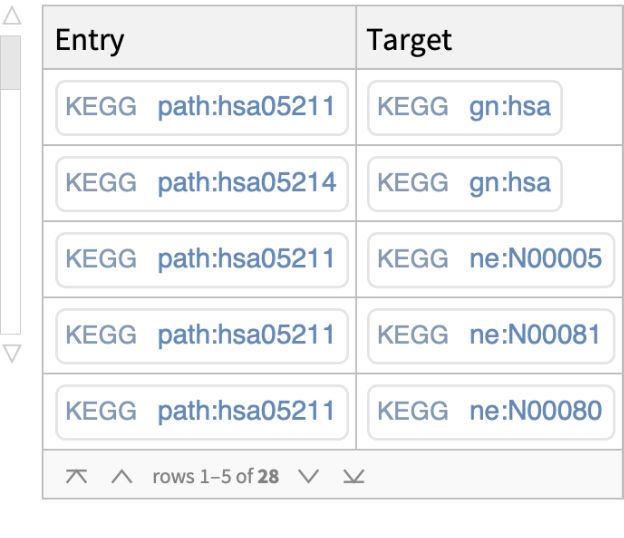Viewport: 624px width, 538px height.
Task: Advance to next rows in the table
Action: pos(308,476)
